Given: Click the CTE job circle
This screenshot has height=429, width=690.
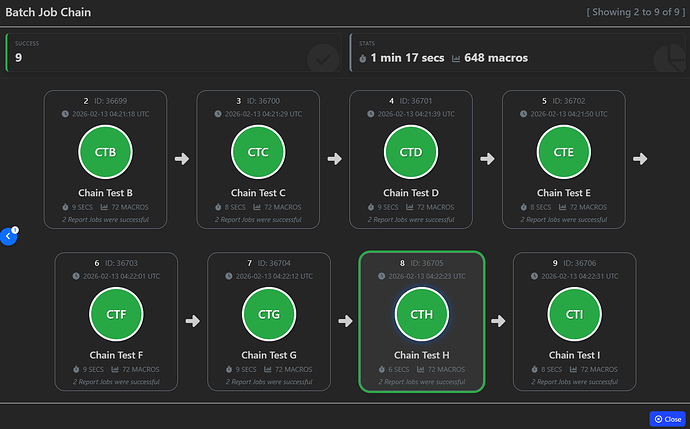Looking at the screenshot, I should click(564, 152).
